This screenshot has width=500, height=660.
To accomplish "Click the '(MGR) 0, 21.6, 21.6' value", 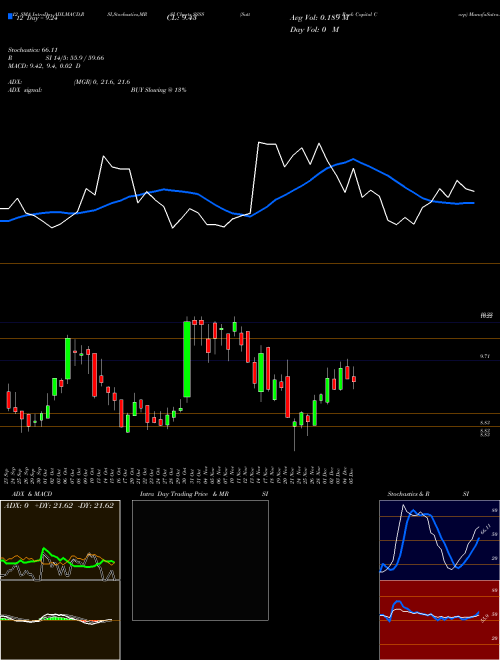I will tap(102, 82).
